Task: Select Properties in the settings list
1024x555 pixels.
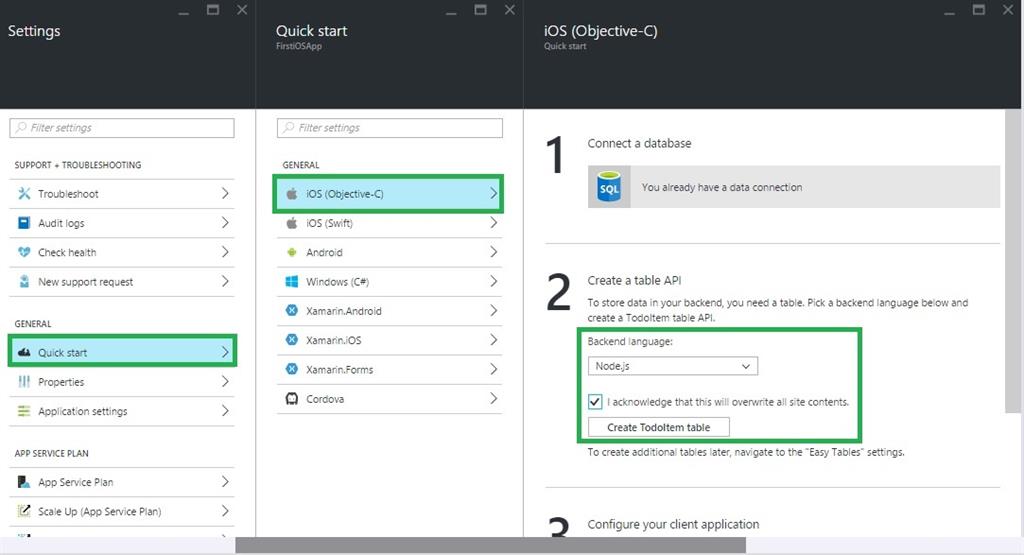Action: pos(61,382)
